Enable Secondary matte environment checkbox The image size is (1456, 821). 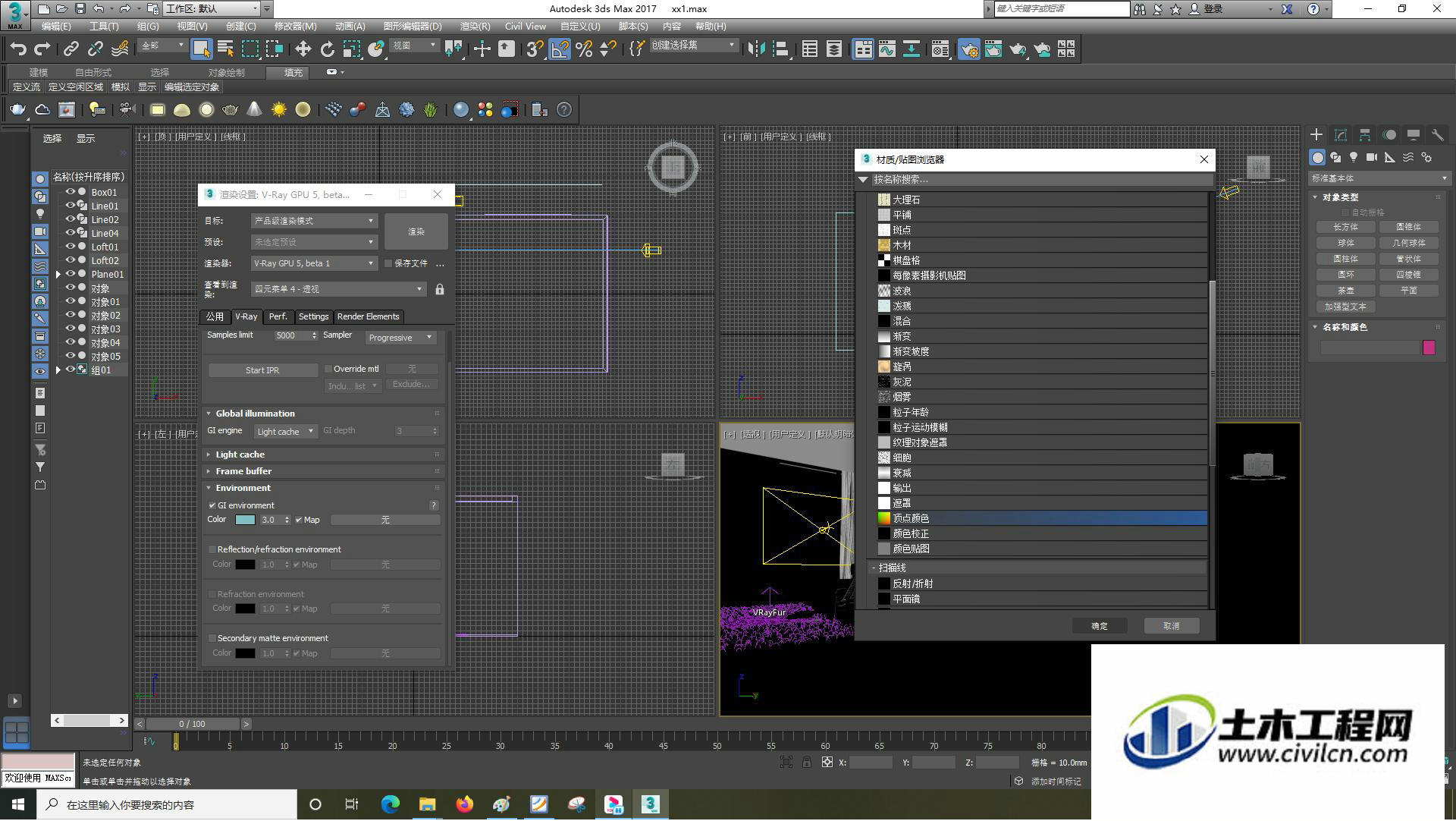pos(212,639)
